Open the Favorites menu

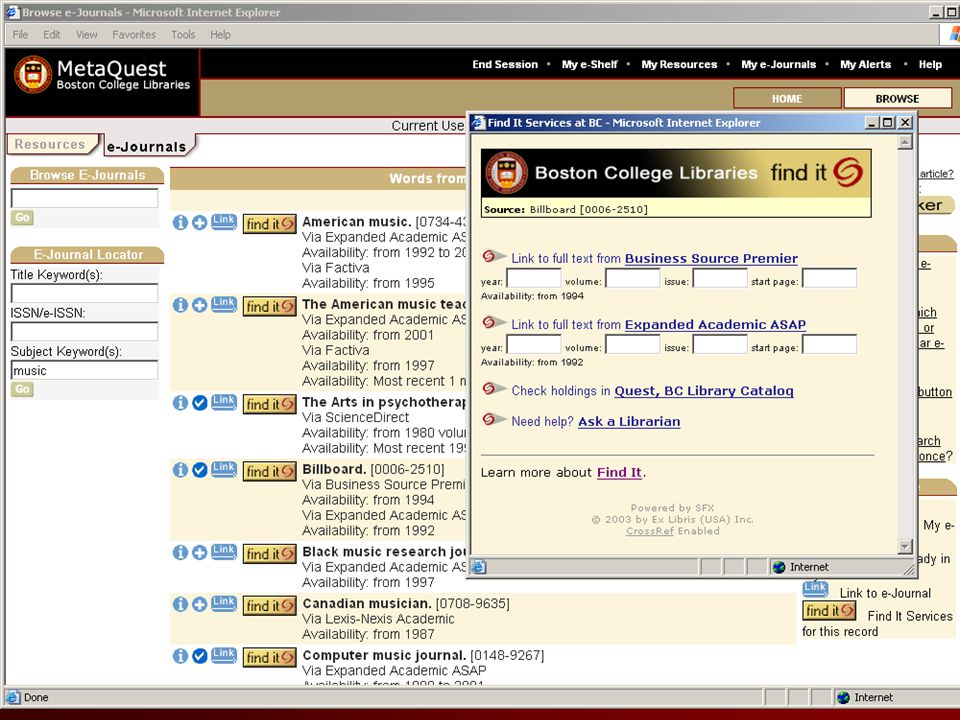pyautogui.click(x=133, y=35)
